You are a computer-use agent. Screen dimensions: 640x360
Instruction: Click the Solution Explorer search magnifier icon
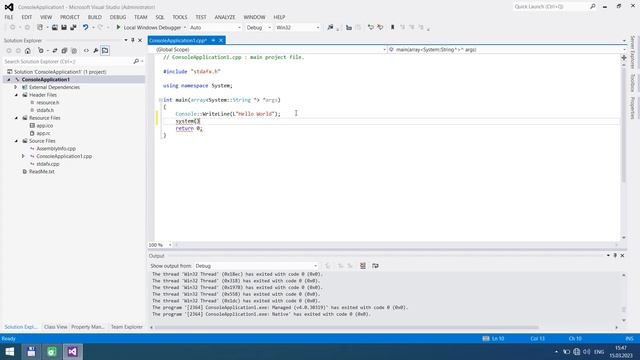pyautogui.click(x=136, y=61)
